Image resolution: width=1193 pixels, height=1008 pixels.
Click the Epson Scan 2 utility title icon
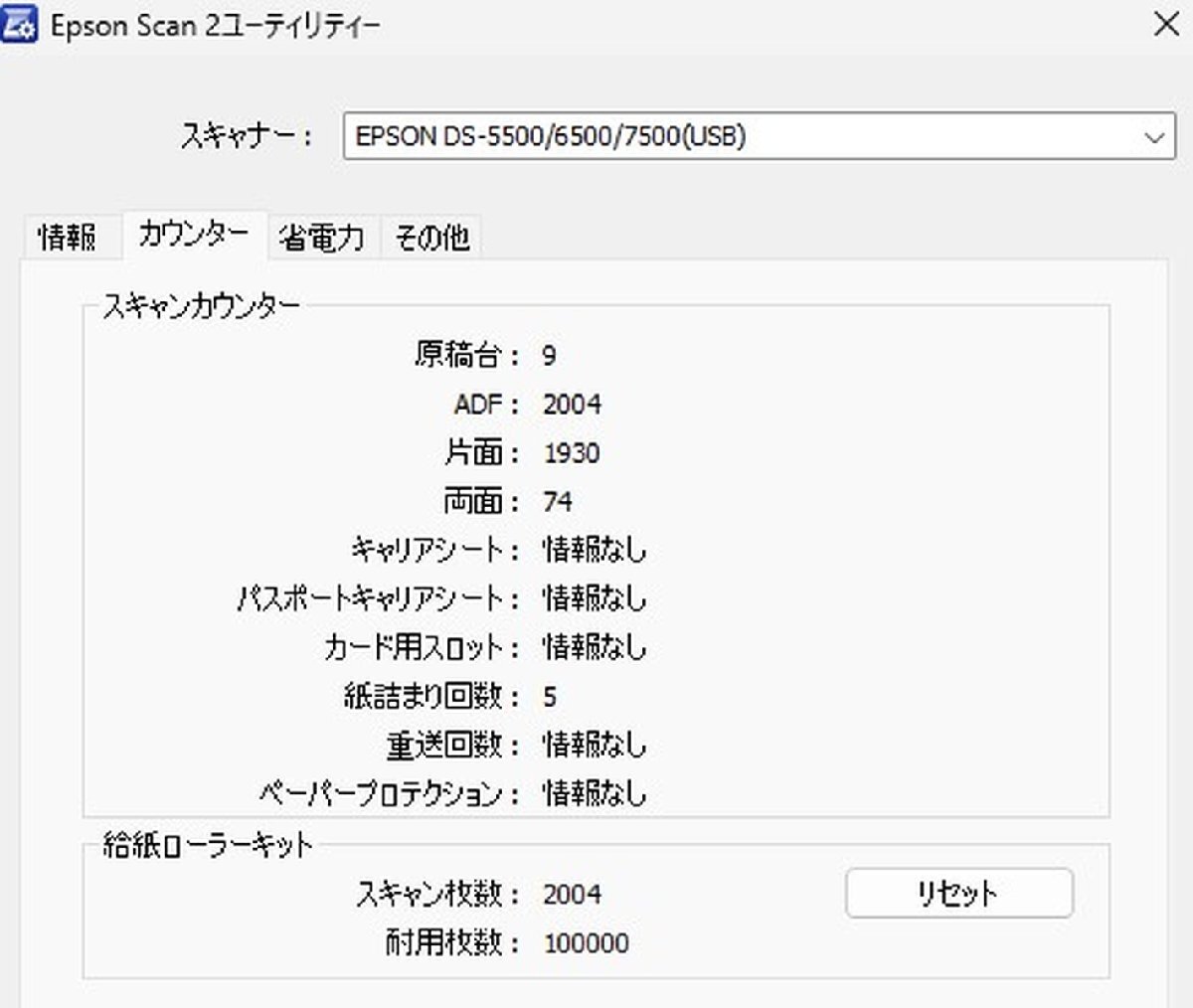coord(20,24)
